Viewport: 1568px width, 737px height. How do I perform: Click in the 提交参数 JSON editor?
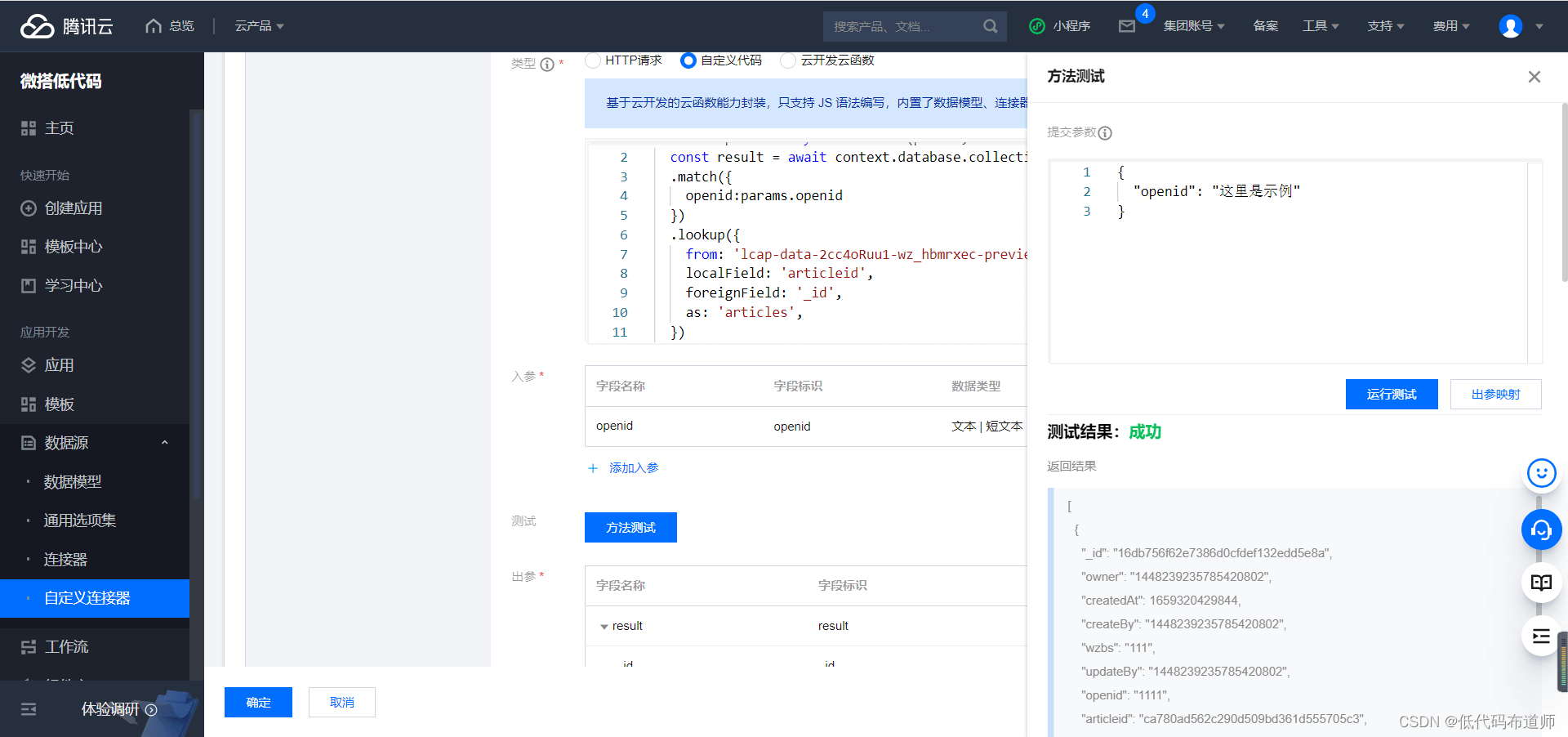click(1295, 261)
